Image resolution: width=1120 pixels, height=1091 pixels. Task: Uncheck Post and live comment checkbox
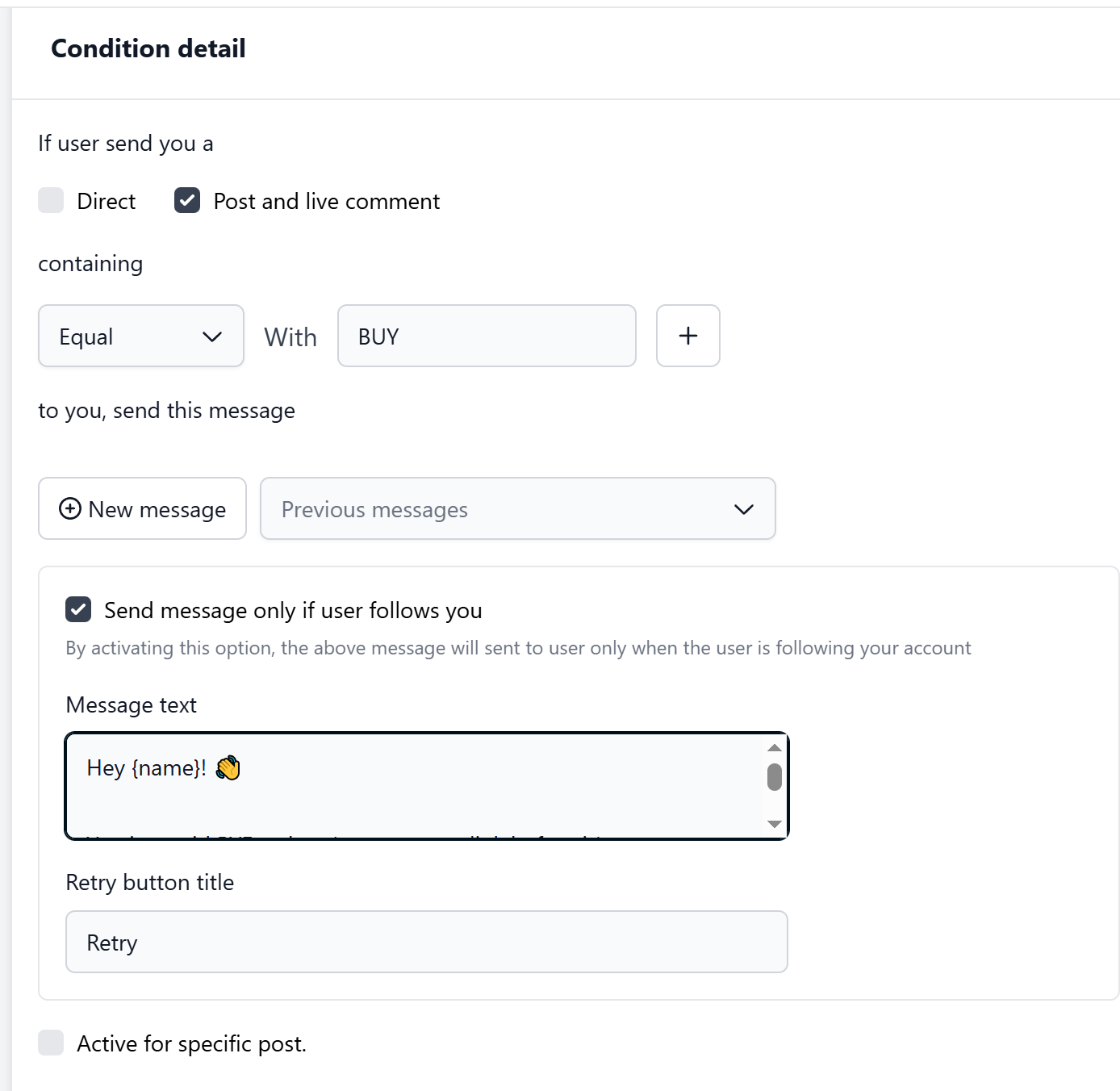pyautogui.click(x=187, y=200)
